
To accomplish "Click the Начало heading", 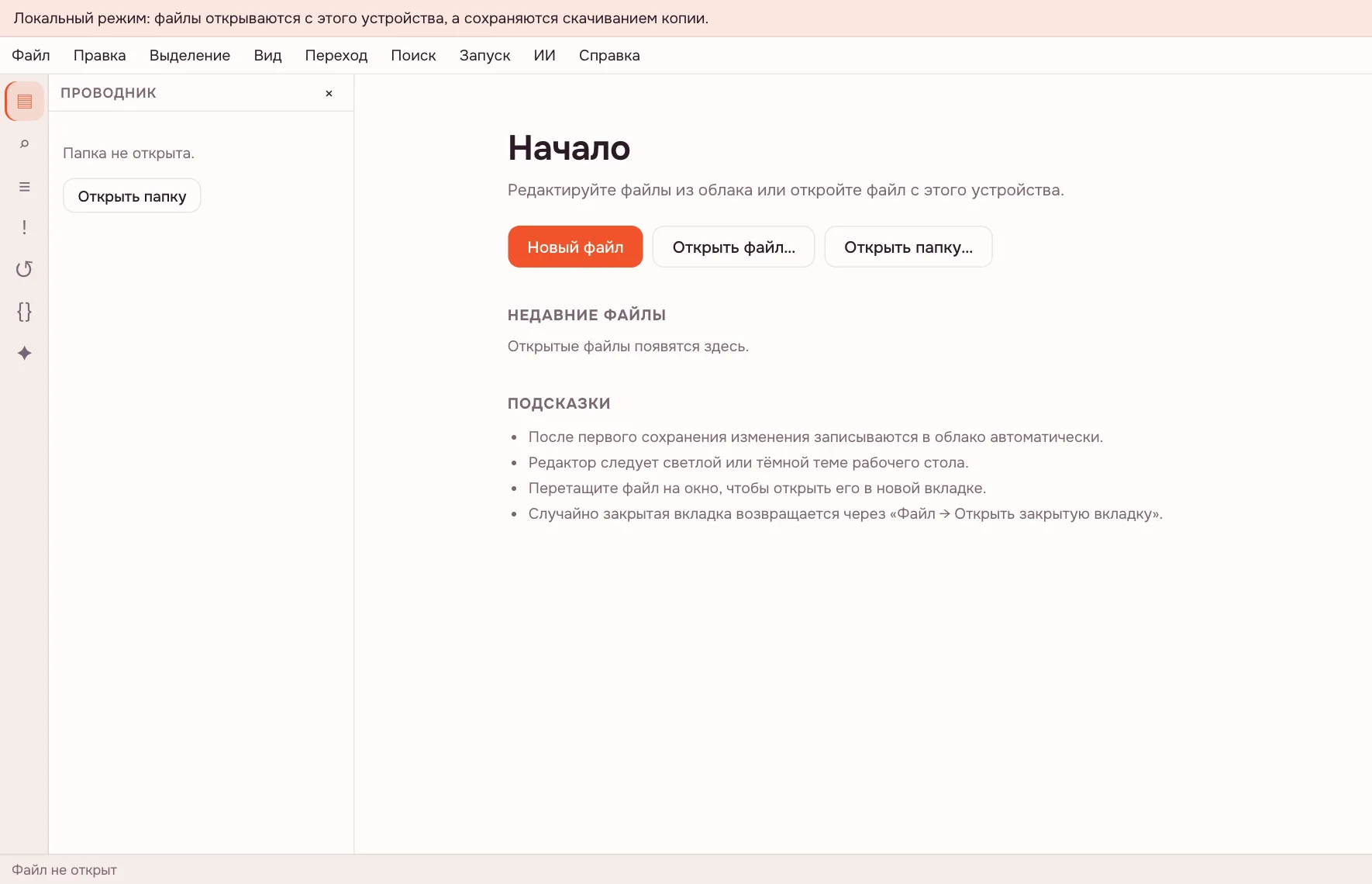I will pos(569,148).
